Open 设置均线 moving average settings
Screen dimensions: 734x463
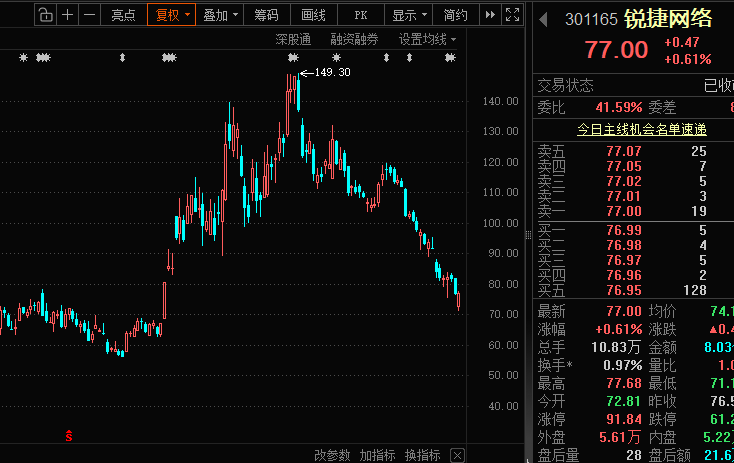[426, 39]
